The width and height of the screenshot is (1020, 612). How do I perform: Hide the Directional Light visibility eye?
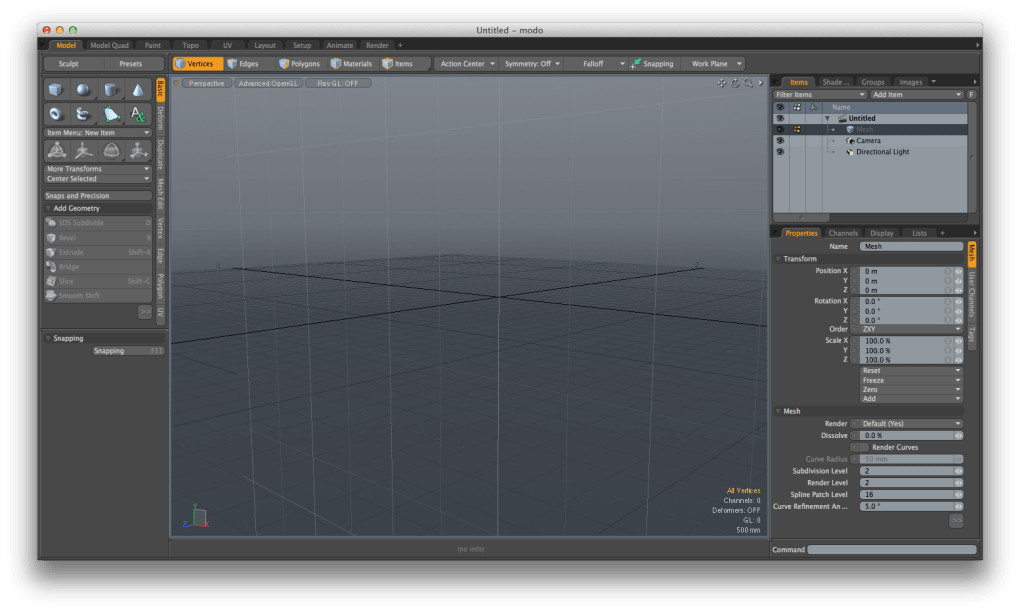coord(780,152)
